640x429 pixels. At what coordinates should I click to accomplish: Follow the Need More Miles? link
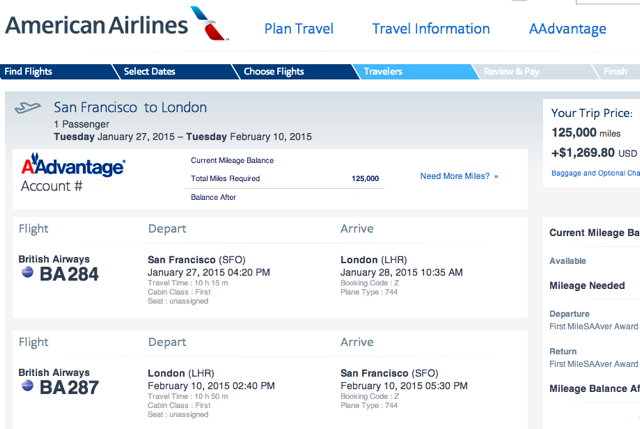pos(459,176)
